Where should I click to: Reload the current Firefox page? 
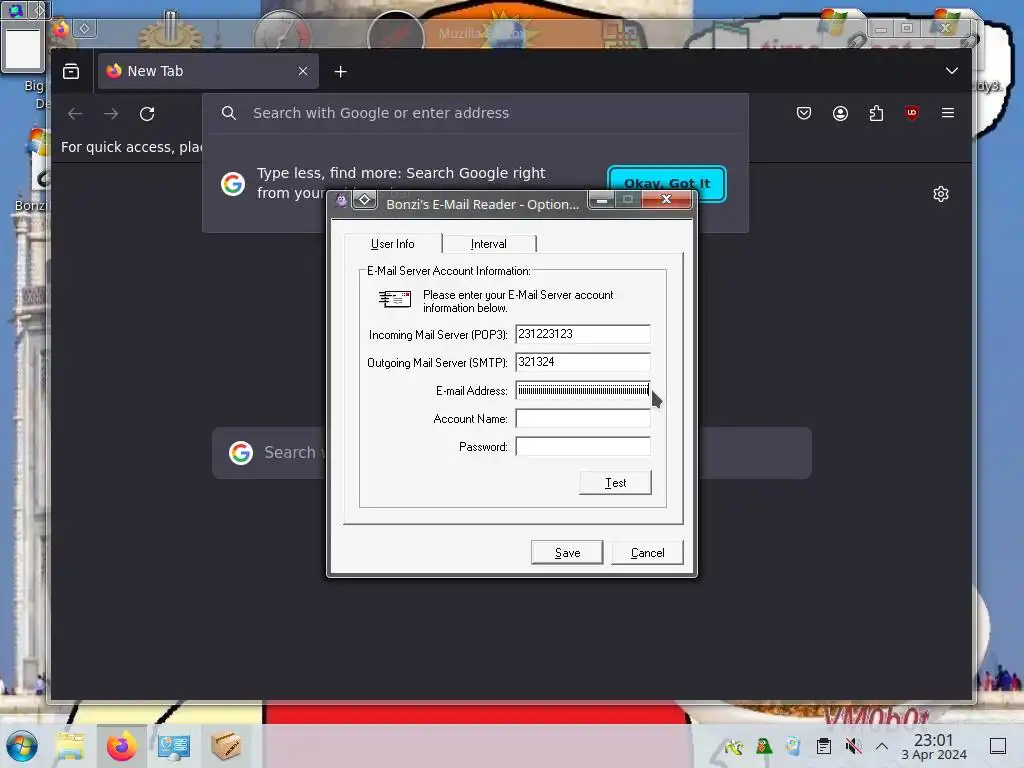click(x=147, y=114)
